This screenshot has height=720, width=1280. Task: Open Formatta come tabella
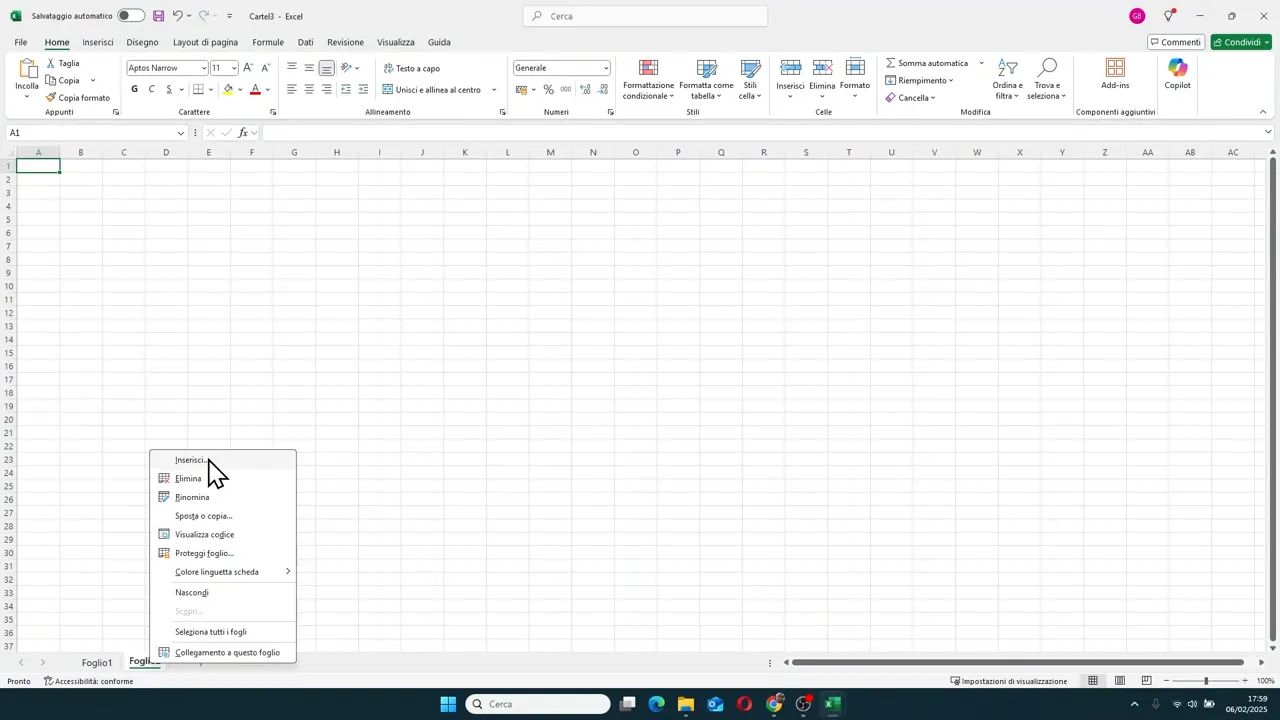706,79
